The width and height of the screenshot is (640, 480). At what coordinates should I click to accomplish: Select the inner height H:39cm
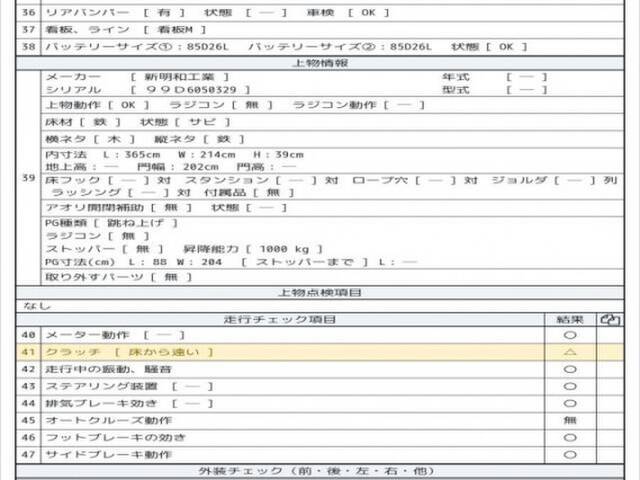pyautogui.click(x=278, y=155)
